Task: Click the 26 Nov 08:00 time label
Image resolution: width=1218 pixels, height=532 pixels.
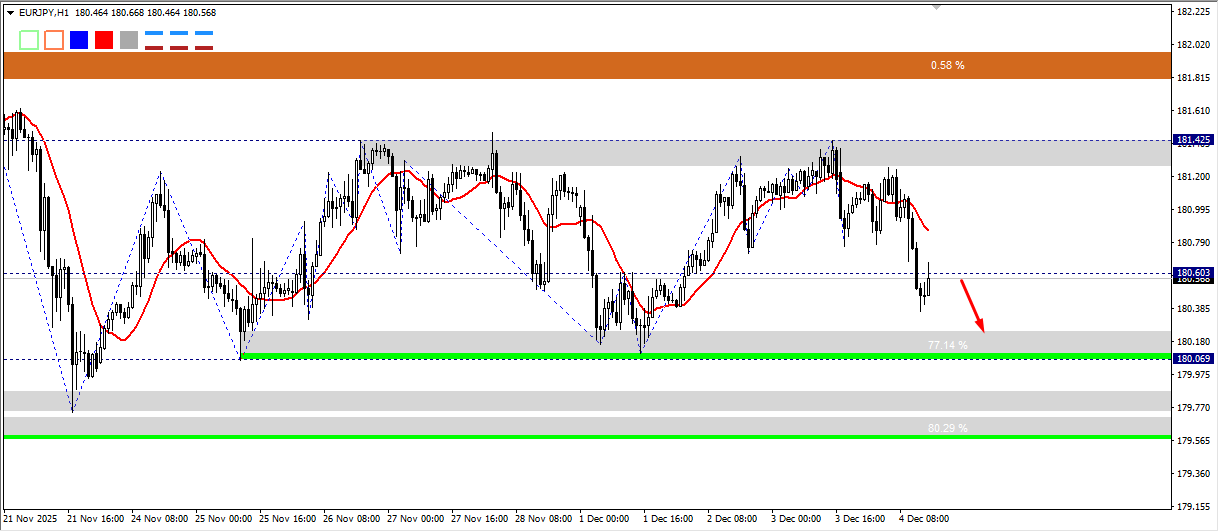Action: [352, 520]
